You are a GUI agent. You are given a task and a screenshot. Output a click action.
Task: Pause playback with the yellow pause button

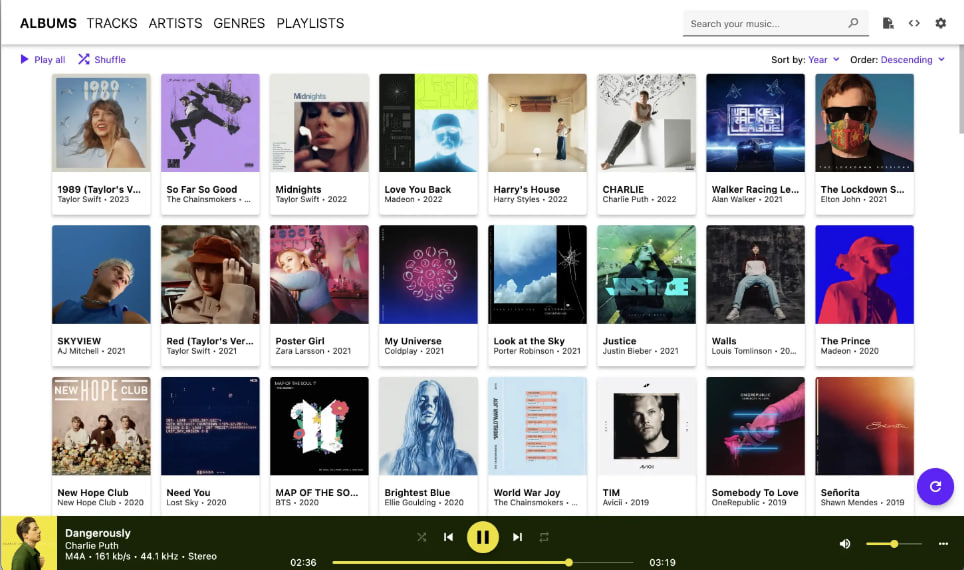tap(483, 537)
